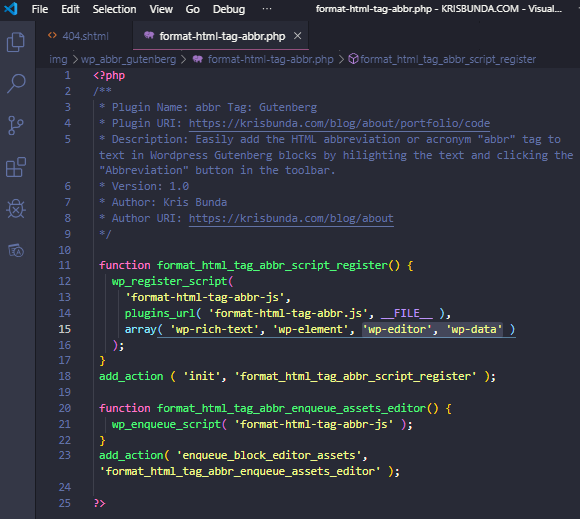This screenshot has height=519, width=580.
Task: Expand the img breadcrumb segment
Action: (x=58, y=59)
